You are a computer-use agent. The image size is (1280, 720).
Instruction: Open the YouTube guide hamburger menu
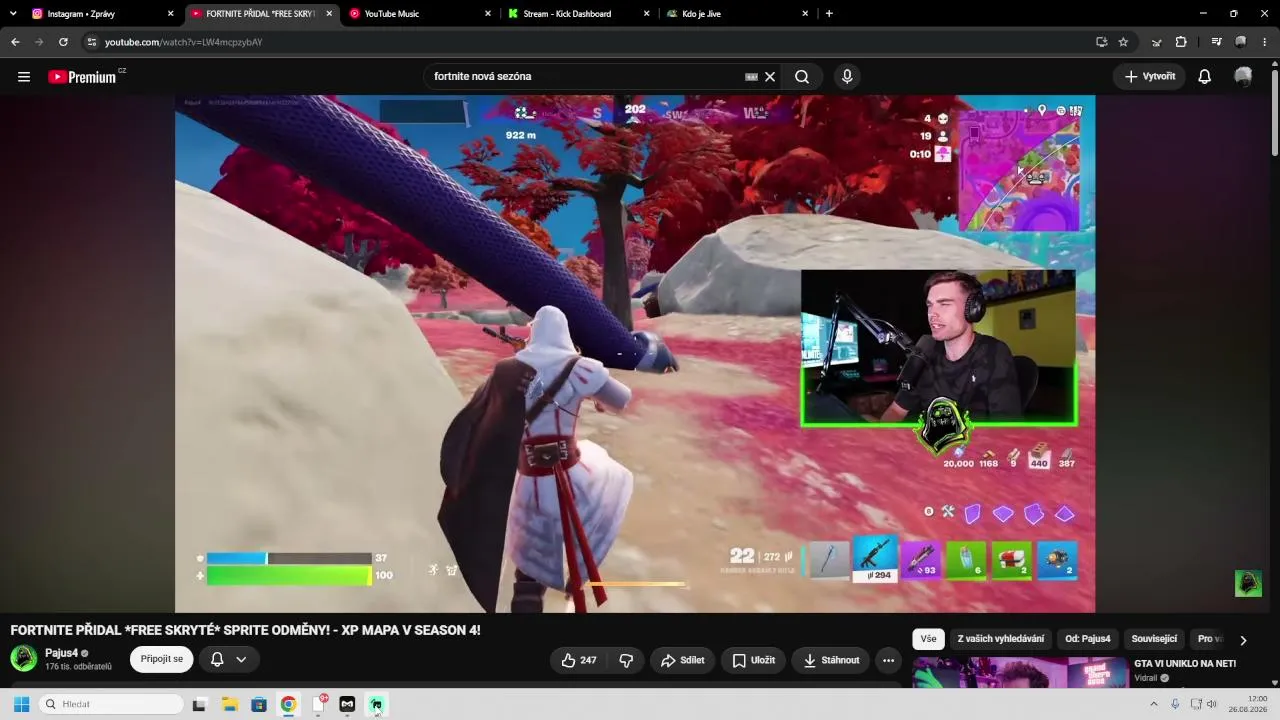pyautogui.click(x=24, y=77)
